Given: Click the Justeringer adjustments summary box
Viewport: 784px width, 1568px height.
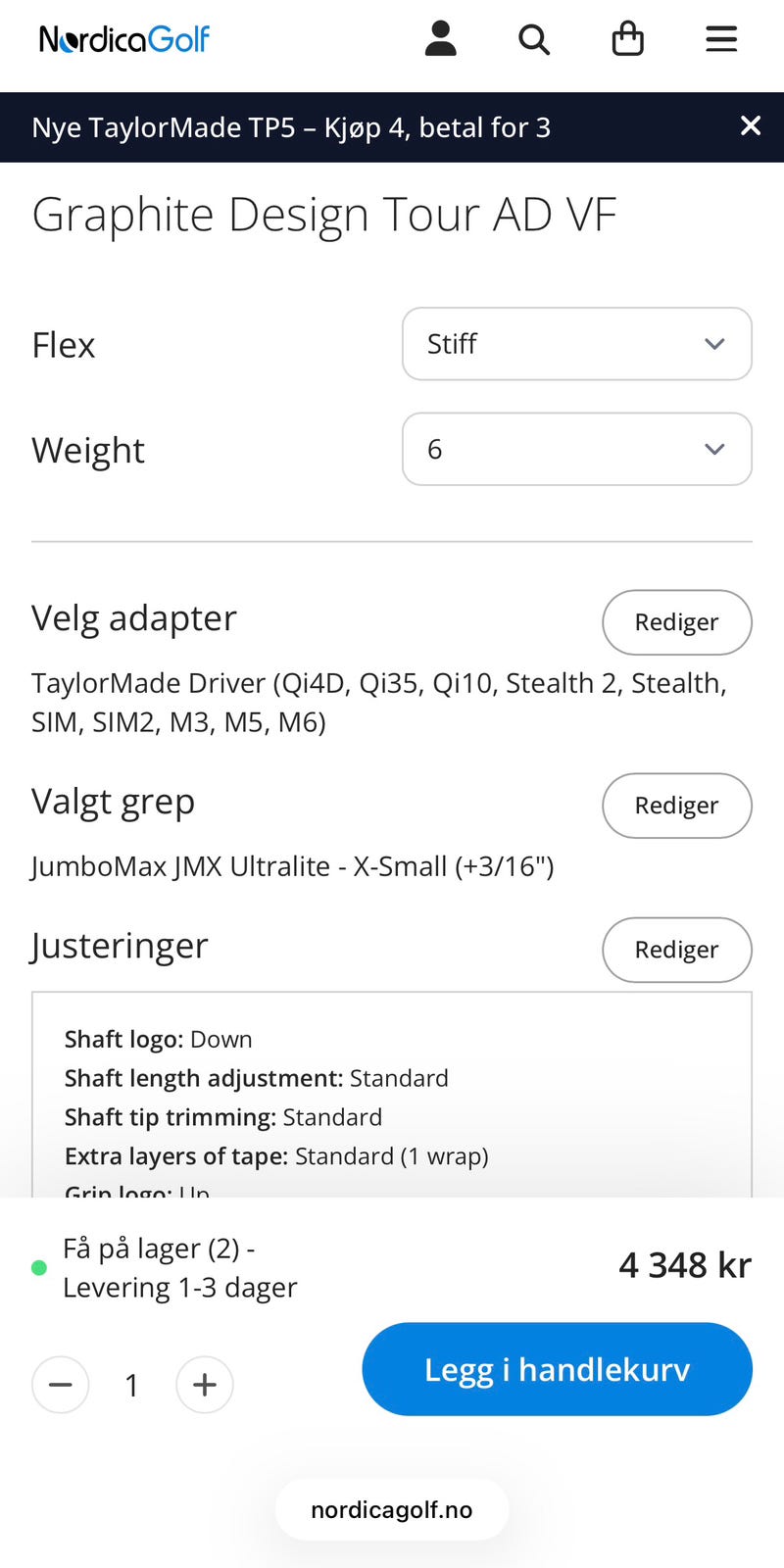Looking at the screenshot, I should (x=392, y=1095).
